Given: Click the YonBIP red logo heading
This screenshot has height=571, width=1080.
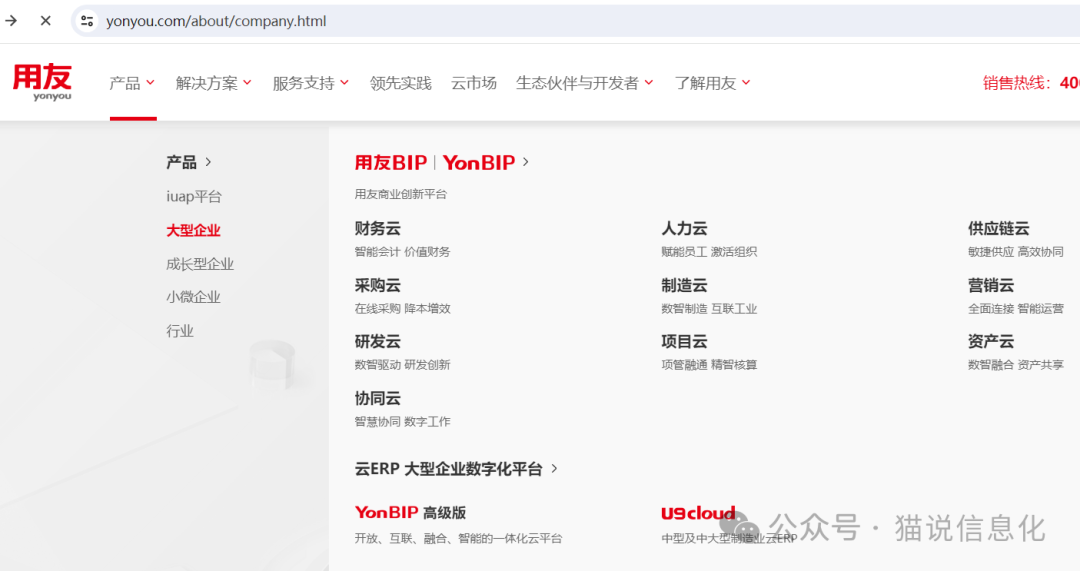Looking at the screenshot, I should [479, 162].
